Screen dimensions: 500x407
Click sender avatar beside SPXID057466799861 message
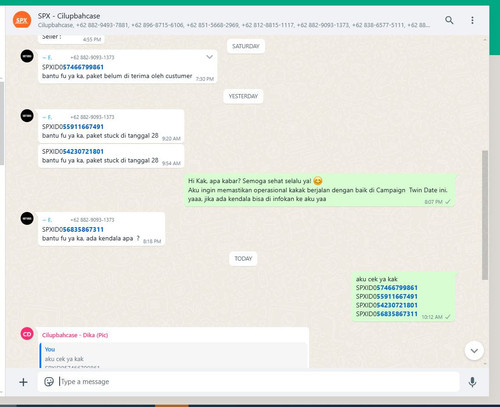click(x=27, y=56)
